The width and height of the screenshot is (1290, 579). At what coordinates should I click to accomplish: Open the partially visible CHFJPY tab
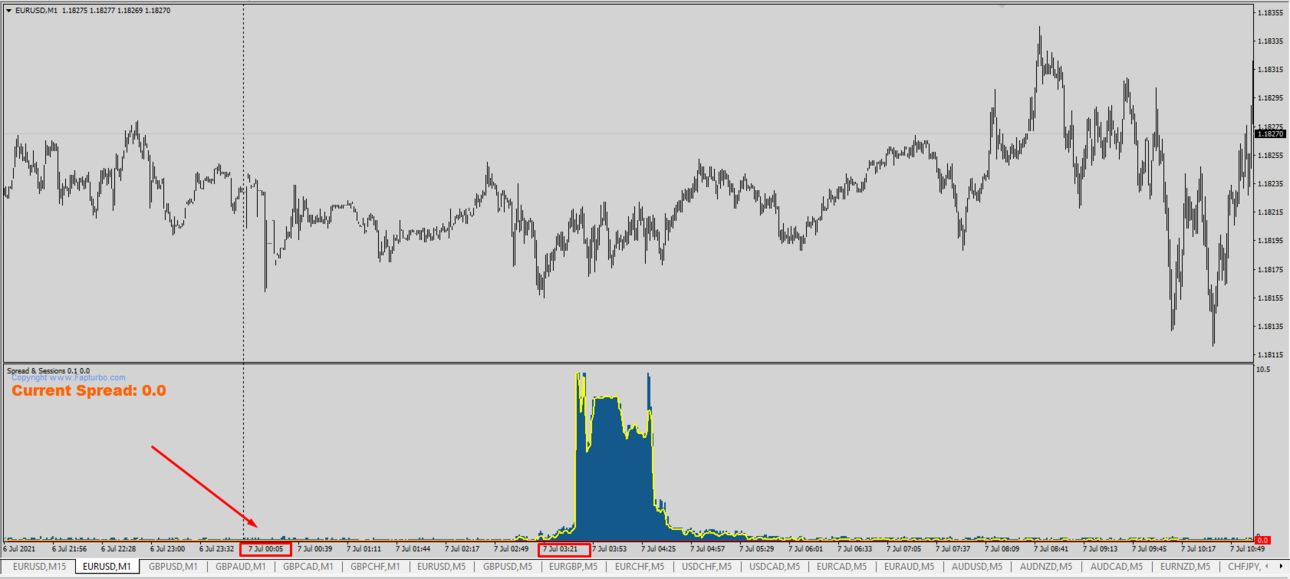click(1242, 567)
